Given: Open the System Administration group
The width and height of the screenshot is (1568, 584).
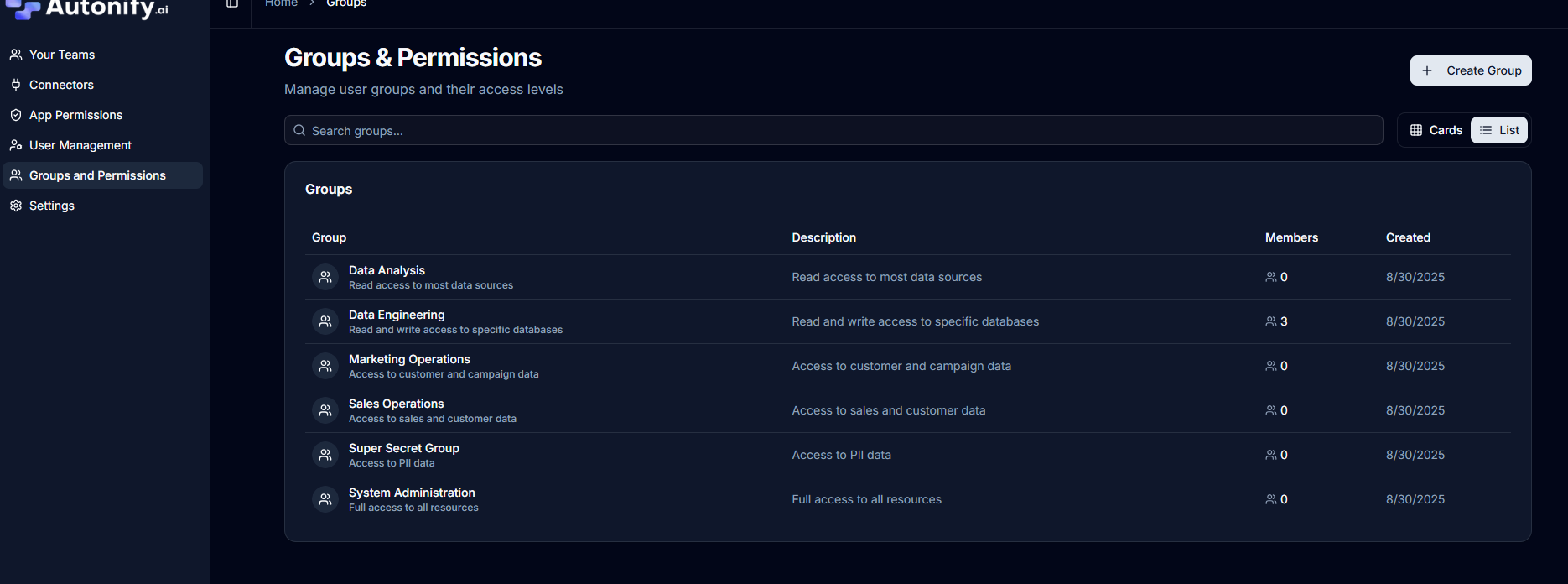Looking at the screenshot, I should pos(412,493).
